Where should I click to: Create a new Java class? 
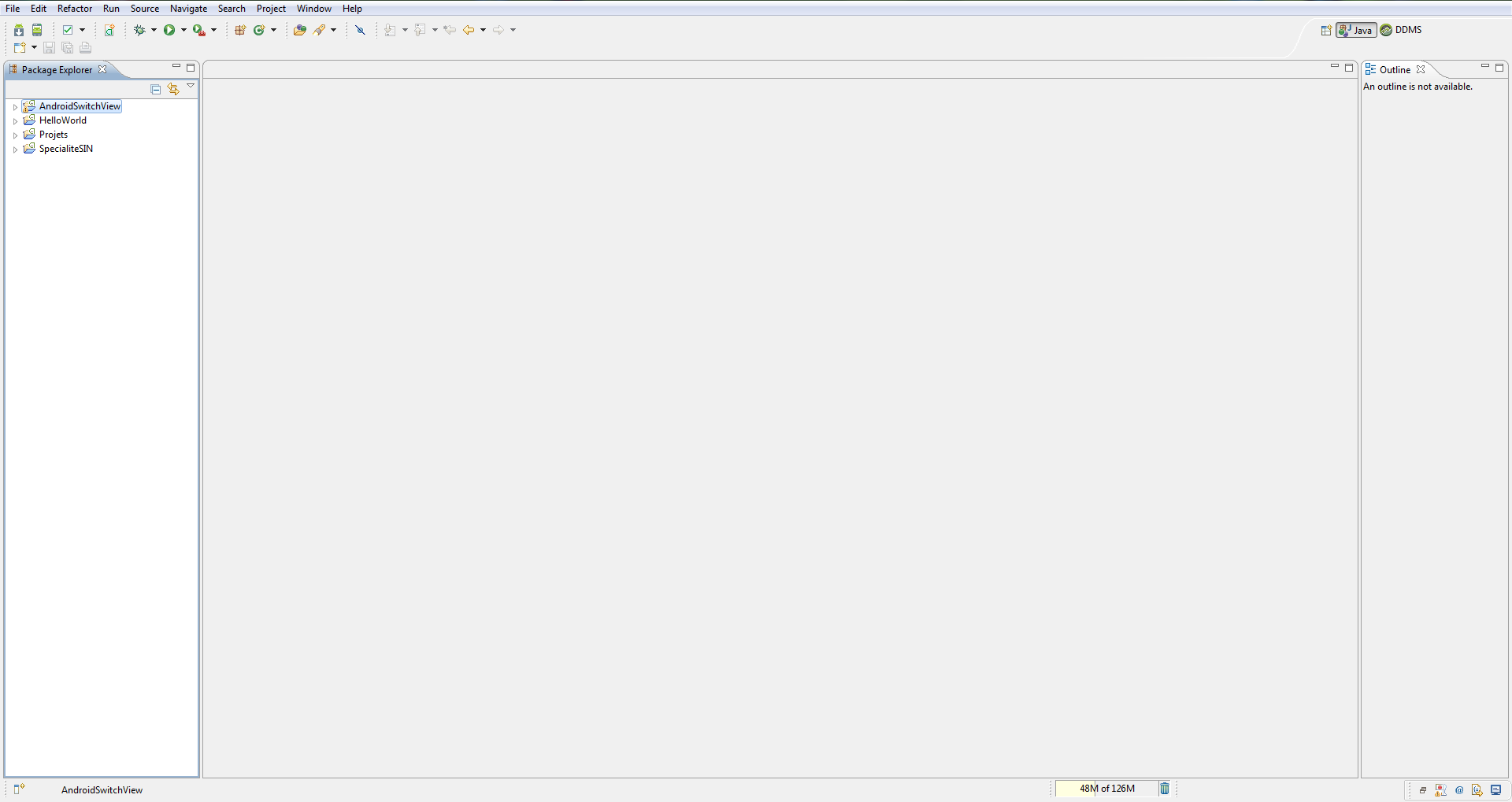point(259,30)
